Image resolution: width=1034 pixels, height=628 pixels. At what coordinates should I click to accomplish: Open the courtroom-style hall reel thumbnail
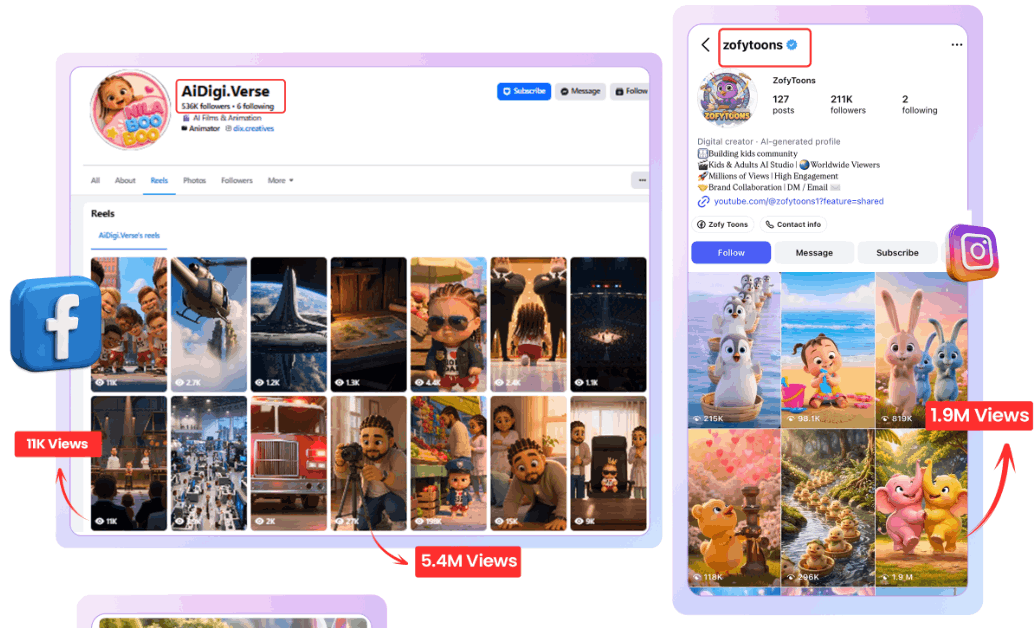[129, 463]
